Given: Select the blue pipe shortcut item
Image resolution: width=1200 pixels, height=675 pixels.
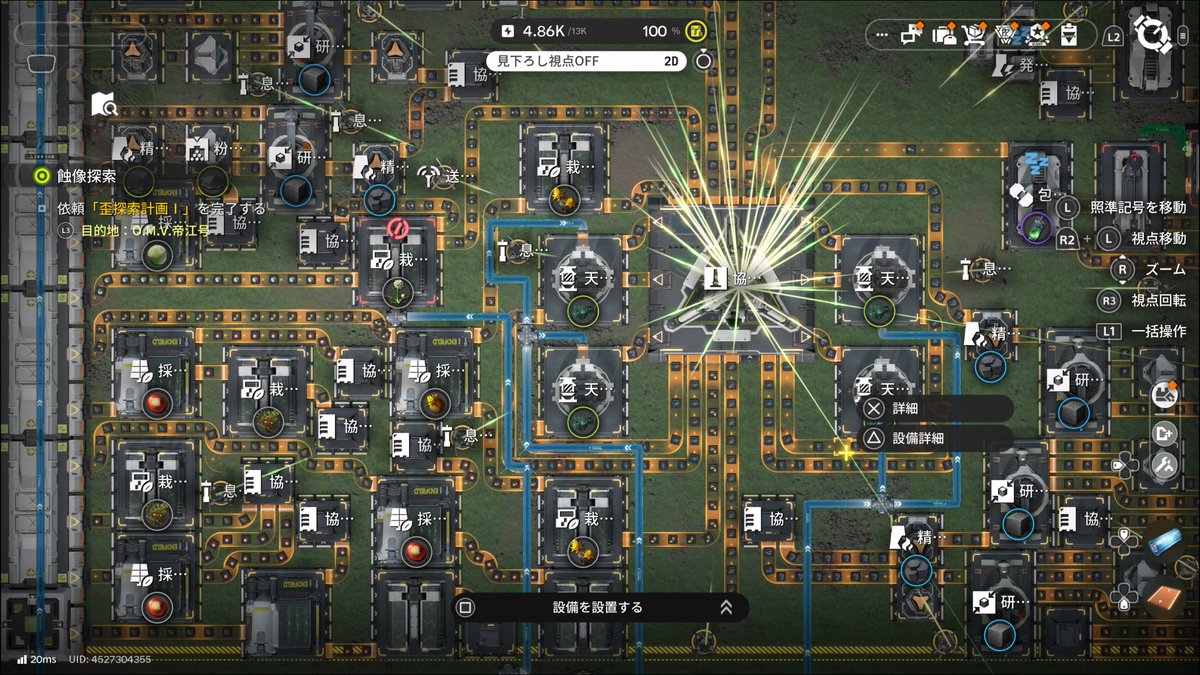Looking at the screenshot, I should point(1164,541).
